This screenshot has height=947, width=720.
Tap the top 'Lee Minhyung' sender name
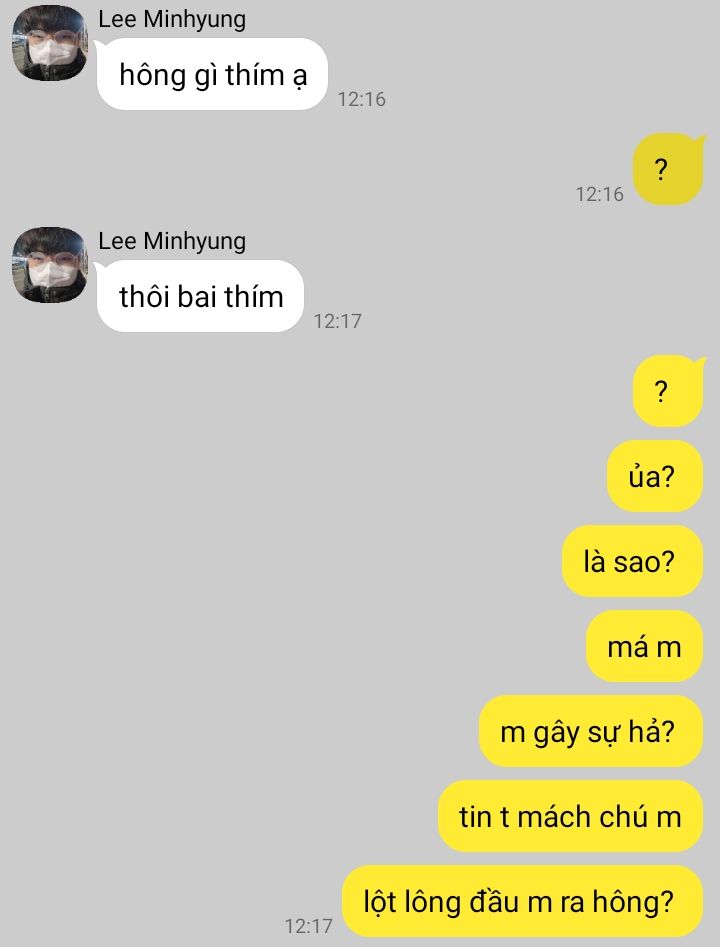pyautogui.click(x=172, y=19)
